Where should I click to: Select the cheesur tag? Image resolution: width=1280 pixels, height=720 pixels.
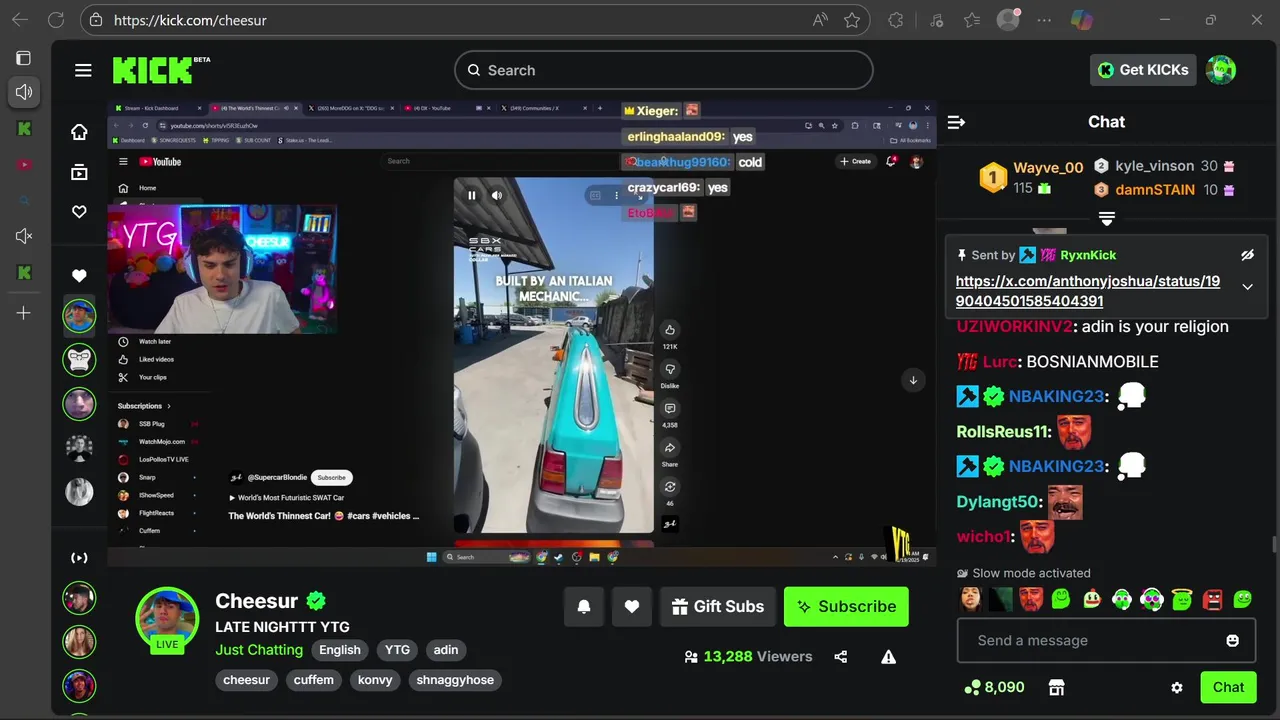(247, 680)
